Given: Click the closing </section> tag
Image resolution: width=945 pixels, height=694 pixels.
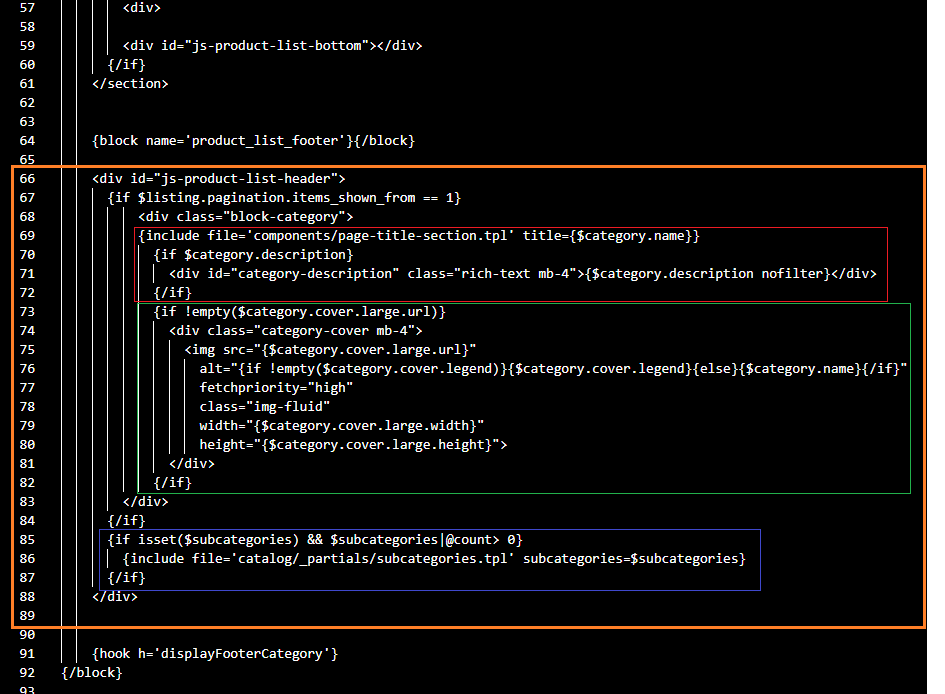Looking at the screenshot, I should pos(130,84).
